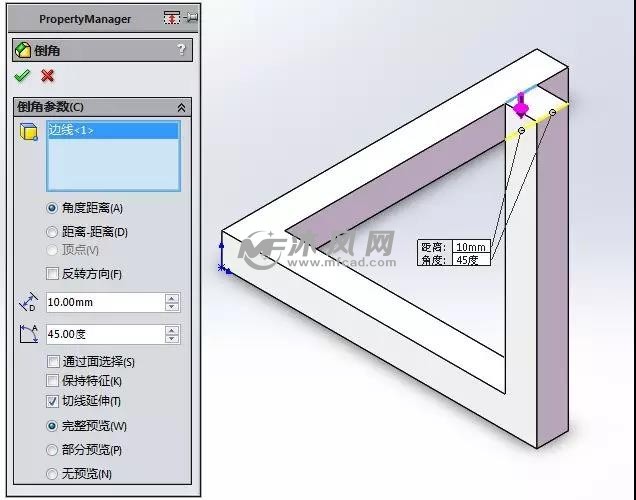Increase distance value with up arrow

point(172,298)
